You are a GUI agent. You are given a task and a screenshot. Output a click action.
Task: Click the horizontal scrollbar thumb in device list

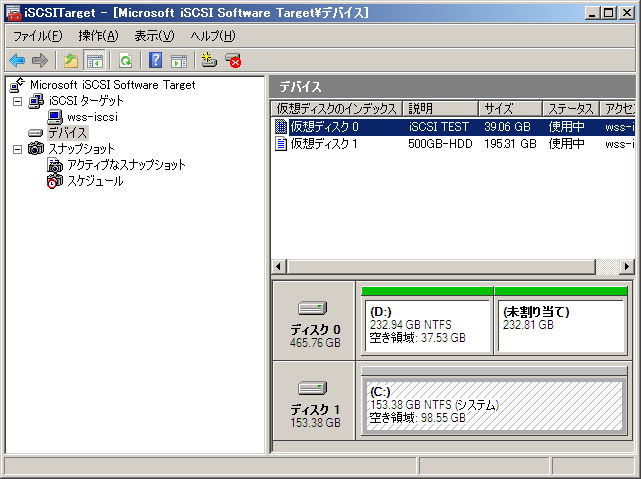pos(441,267)
